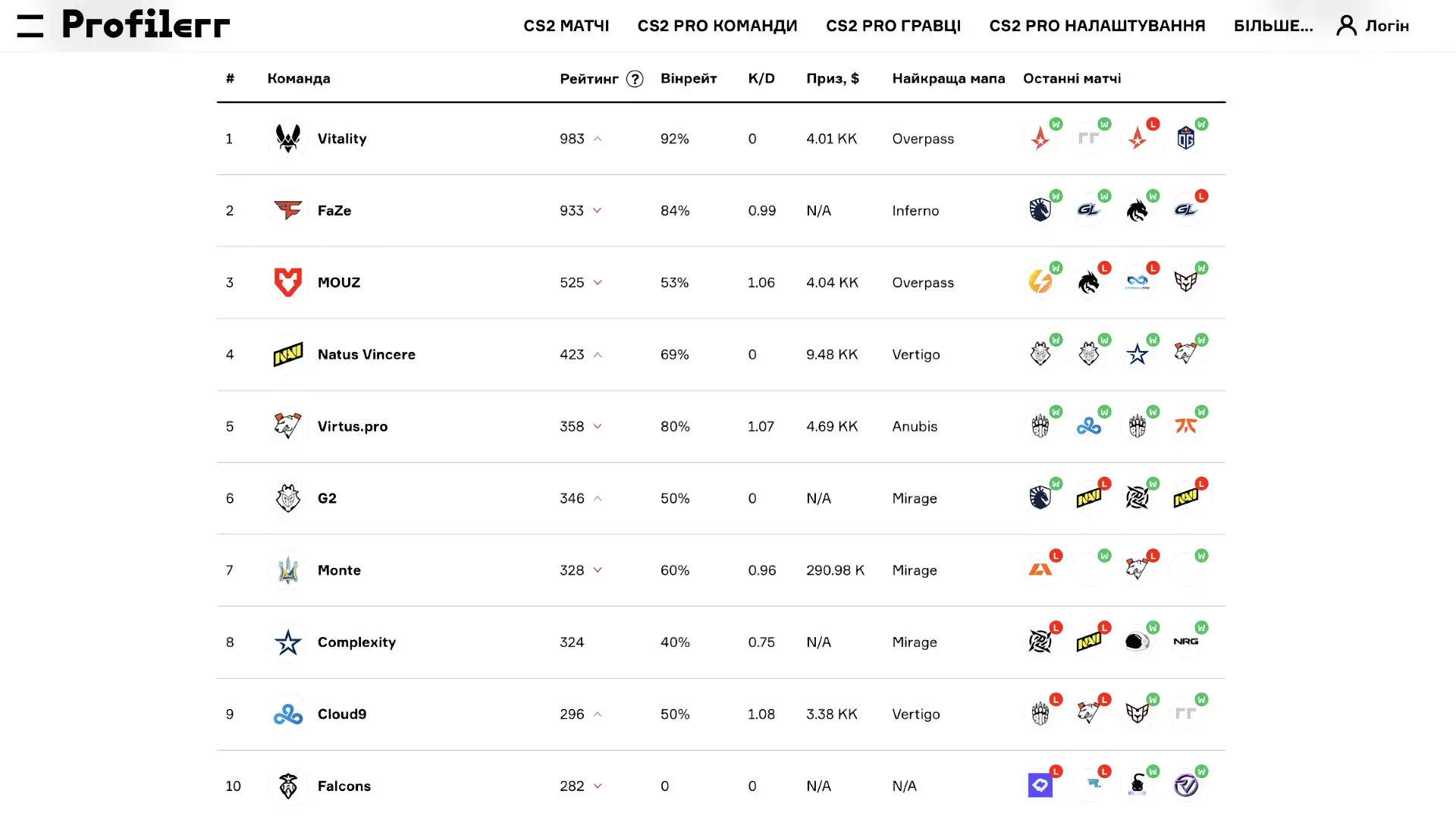
Task: Click the Fnatic match icon in Virtus.pro row
Action: point(1186,426)
